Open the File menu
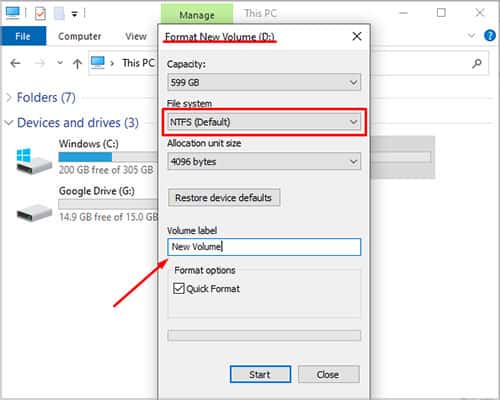 pos(23,36)
